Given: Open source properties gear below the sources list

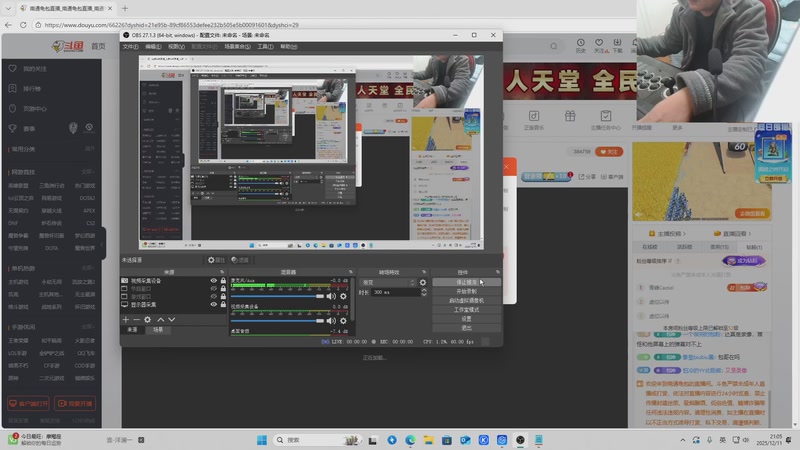Looking at the screenshot, I should 147,319.
